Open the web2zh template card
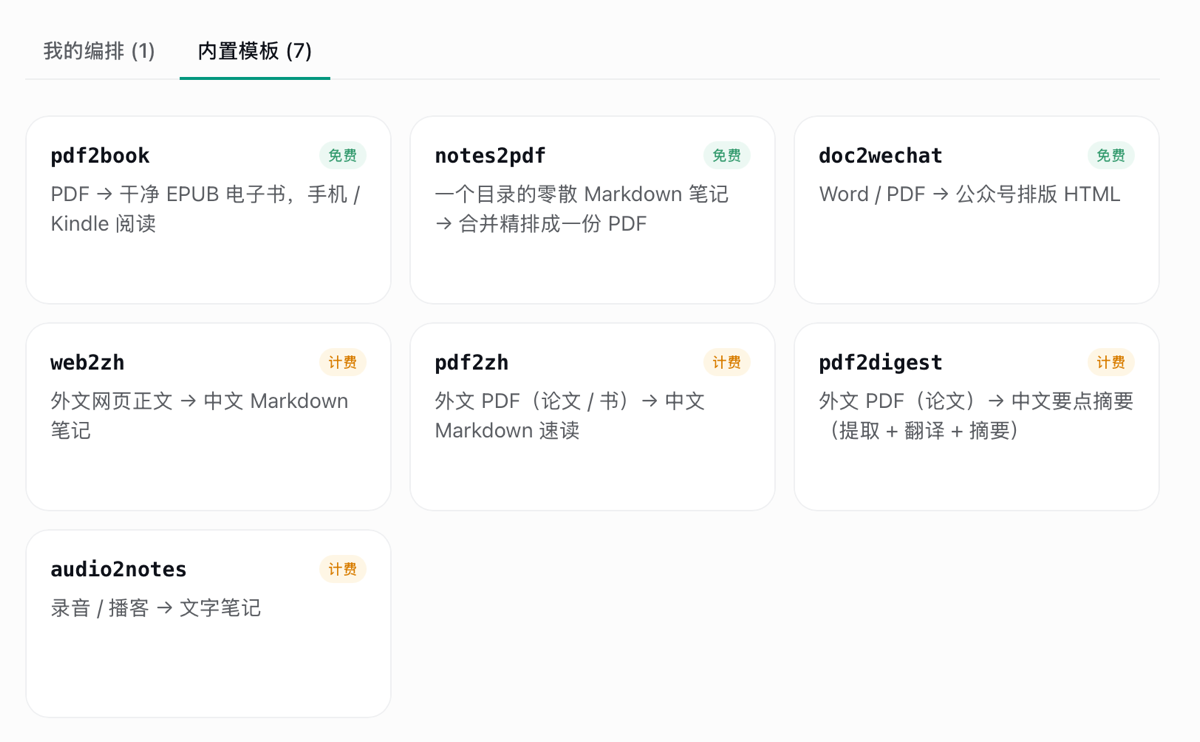1200x742 pixels. tap(208, 417)
